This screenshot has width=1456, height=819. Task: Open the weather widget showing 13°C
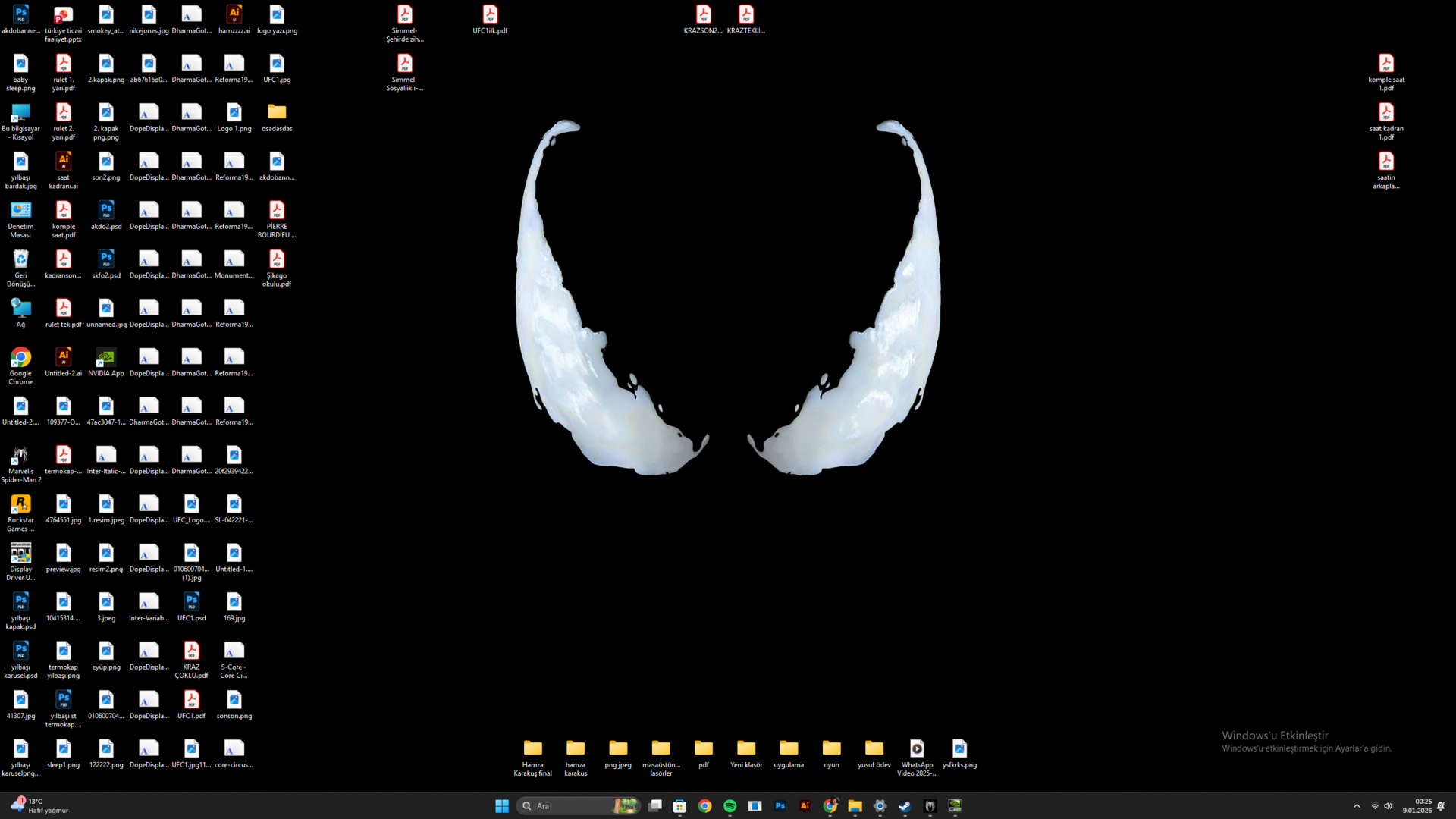39,805
